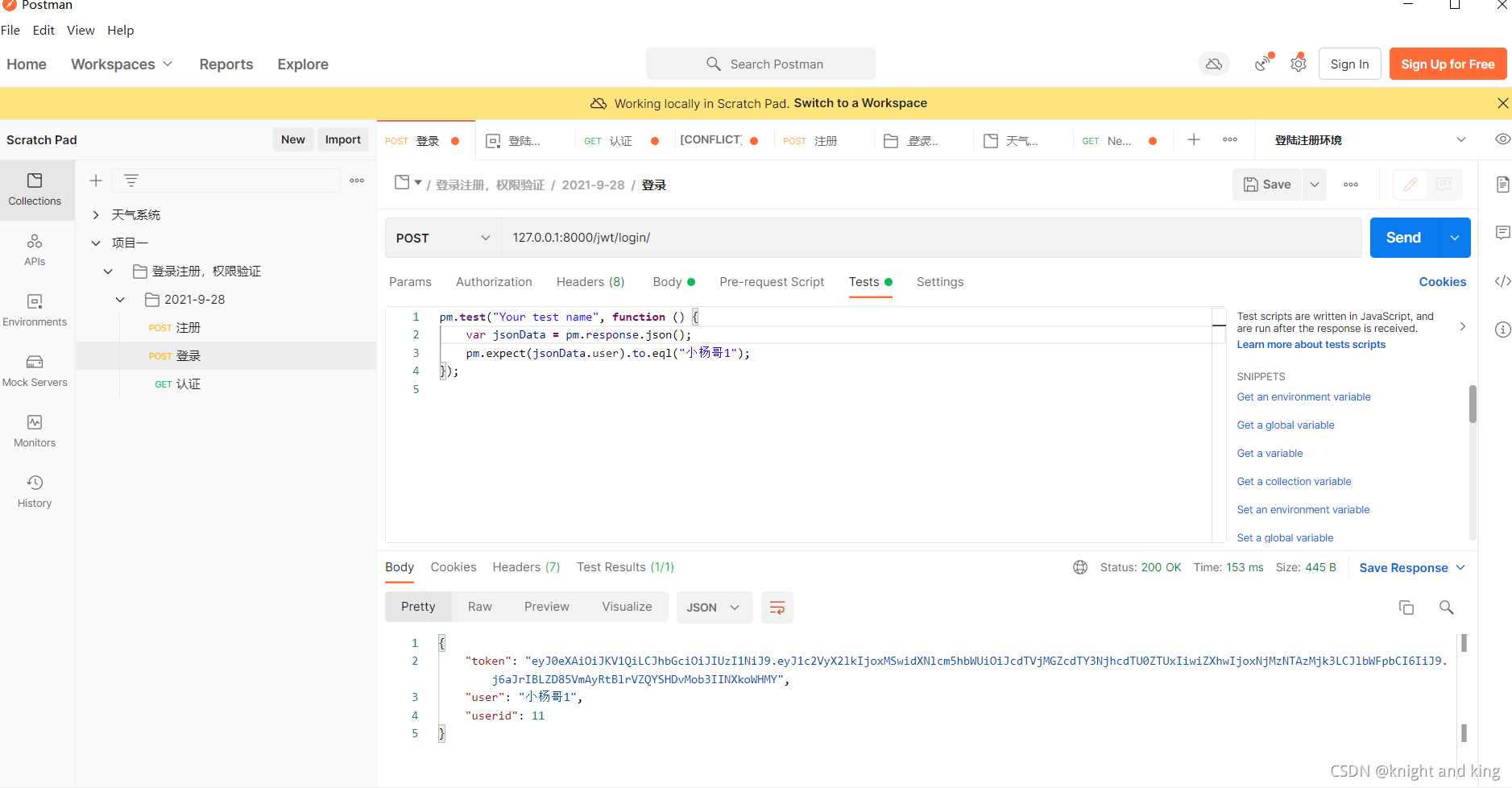Open the Mock Servers sidebar panel
The width and height of the screenshot is (1512, 788).
[x=35, y=371]
